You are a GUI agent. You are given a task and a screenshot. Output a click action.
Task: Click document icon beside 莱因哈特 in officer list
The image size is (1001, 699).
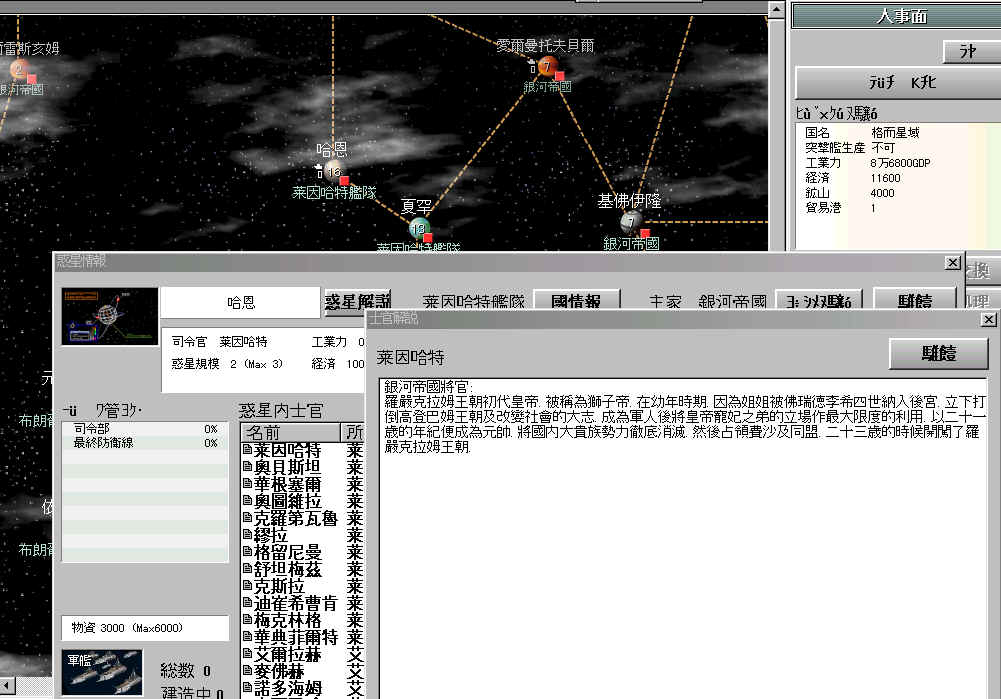(x=247, y=449)
